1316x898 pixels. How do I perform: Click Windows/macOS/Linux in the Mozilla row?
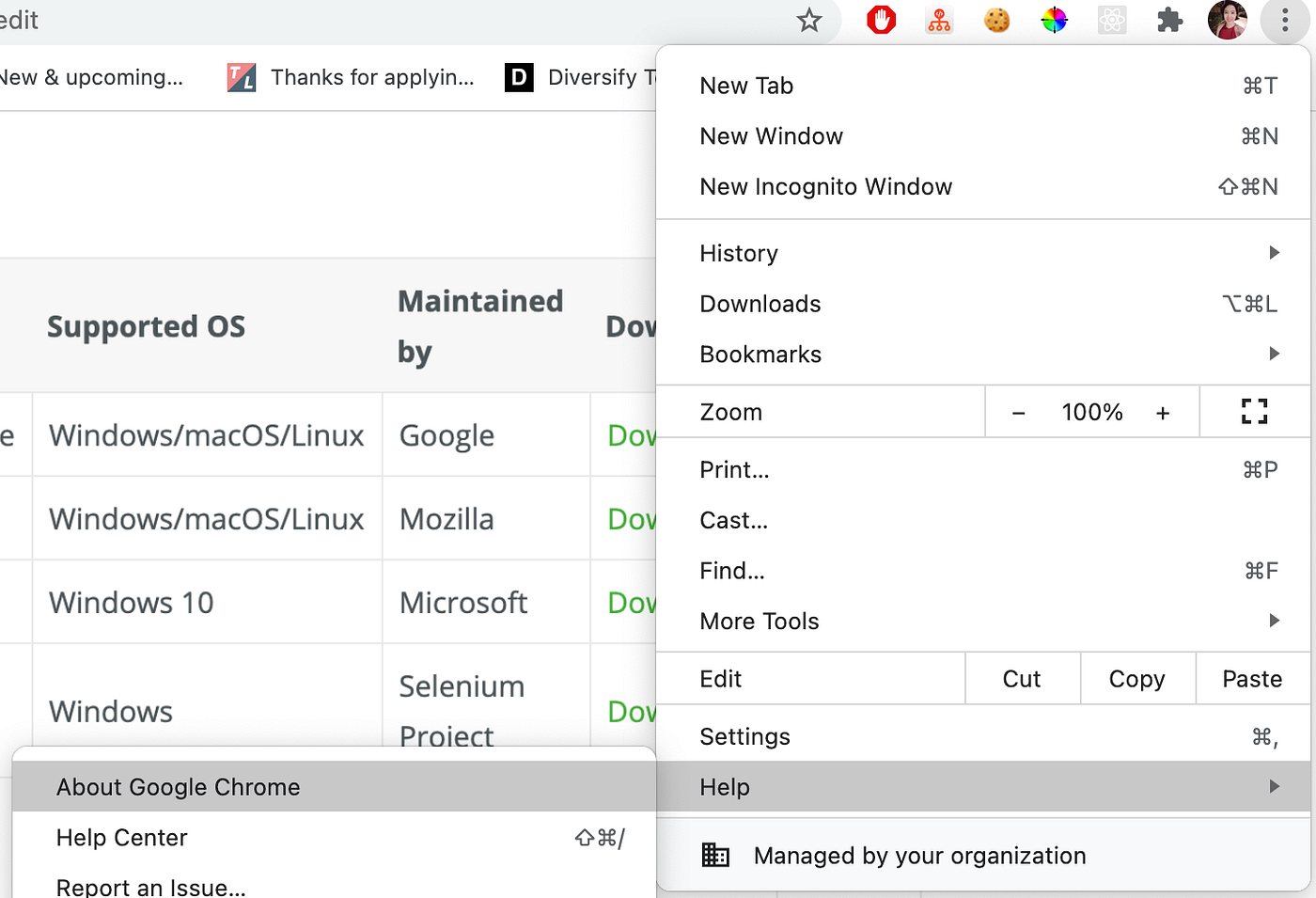coord(206,519)
